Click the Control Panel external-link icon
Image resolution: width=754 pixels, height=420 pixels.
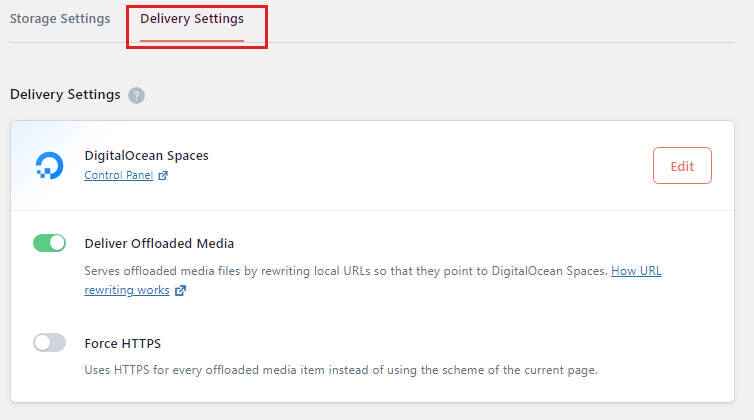(163, 176)
